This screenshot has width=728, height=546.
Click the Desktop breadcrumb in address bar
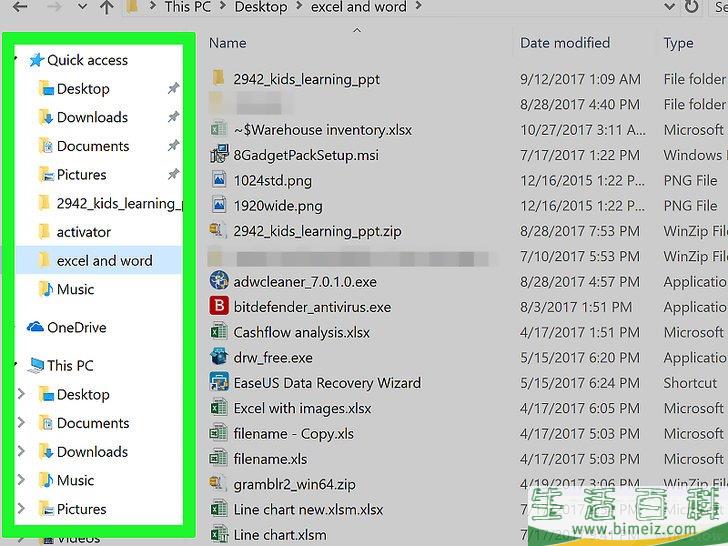tap(260, 7)
